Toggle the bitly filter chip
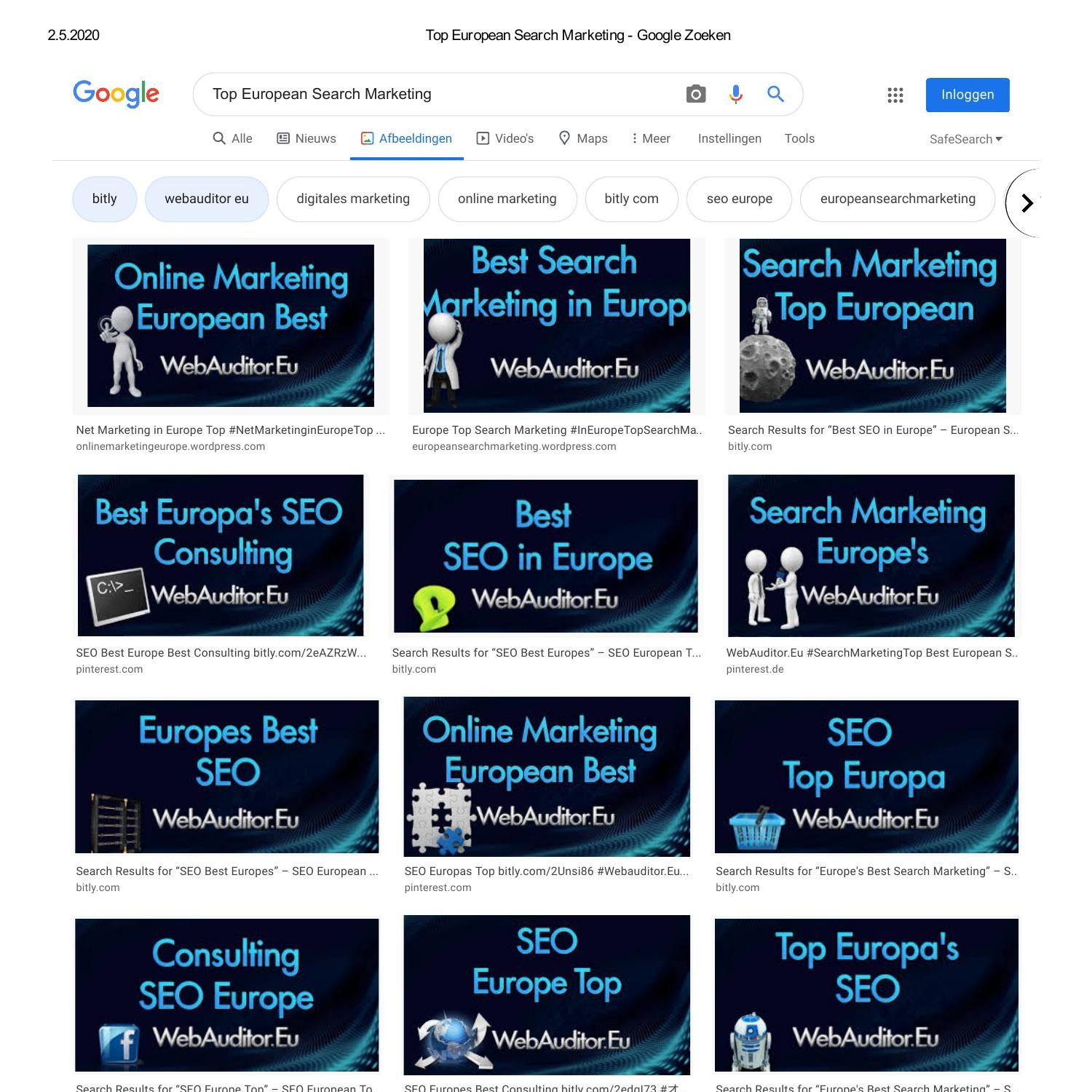 coord(105,199)
